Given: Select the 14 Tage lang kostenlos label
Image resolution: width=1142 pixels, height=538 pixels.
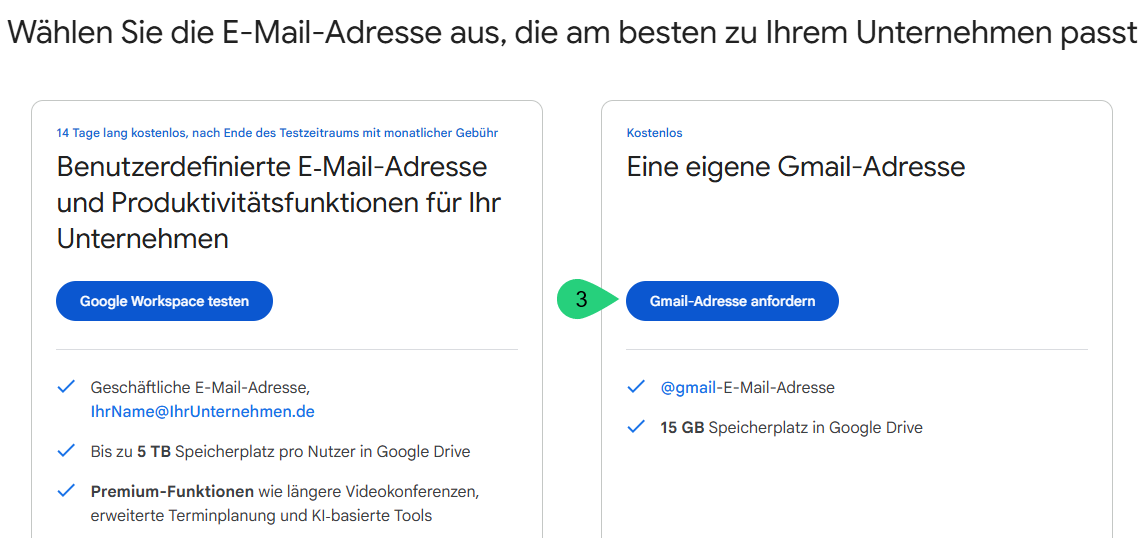Looking at the screenshot, I should click(x=277, y=132).
